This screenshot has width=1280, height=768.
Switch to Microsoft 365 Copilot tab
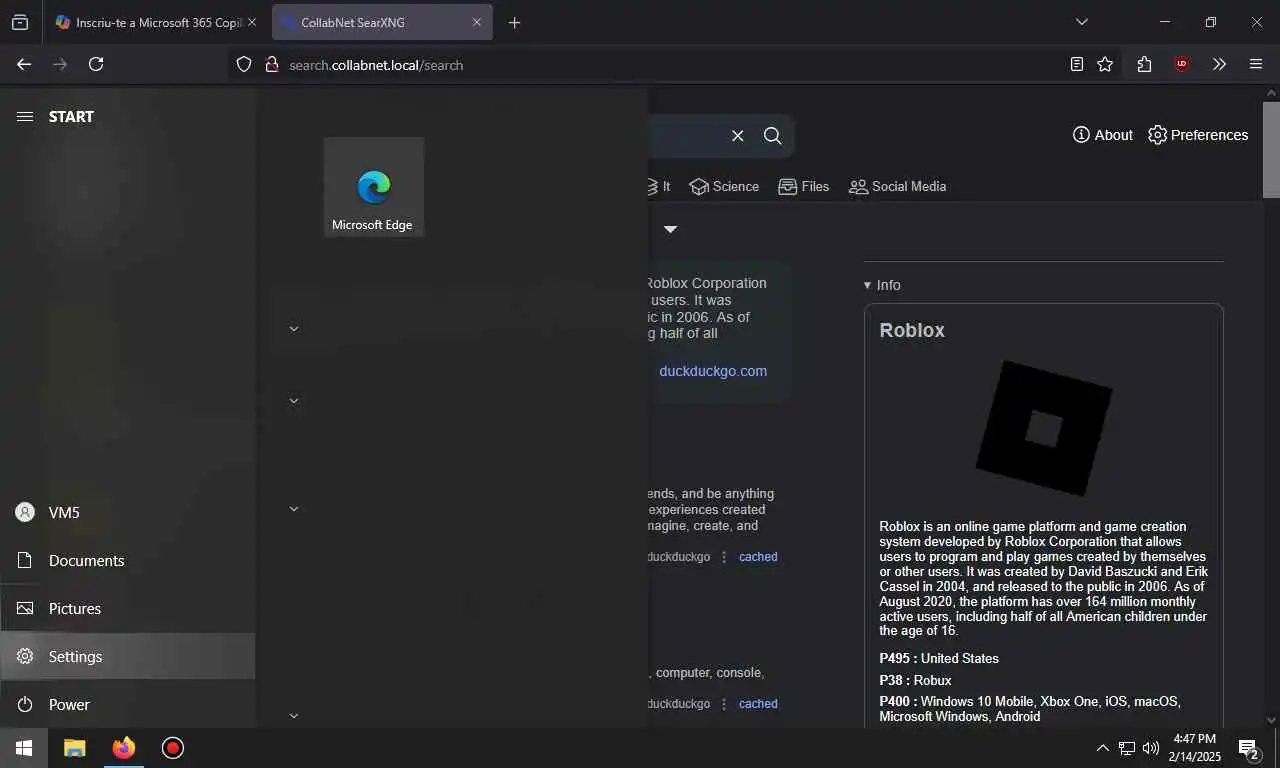coord(157,22)
